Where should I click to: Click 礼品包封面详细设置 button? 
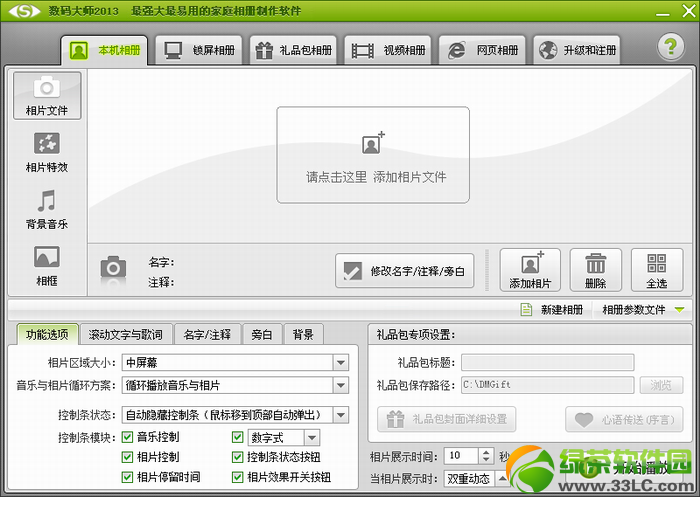pyautogui.click(x=446, y=419)
